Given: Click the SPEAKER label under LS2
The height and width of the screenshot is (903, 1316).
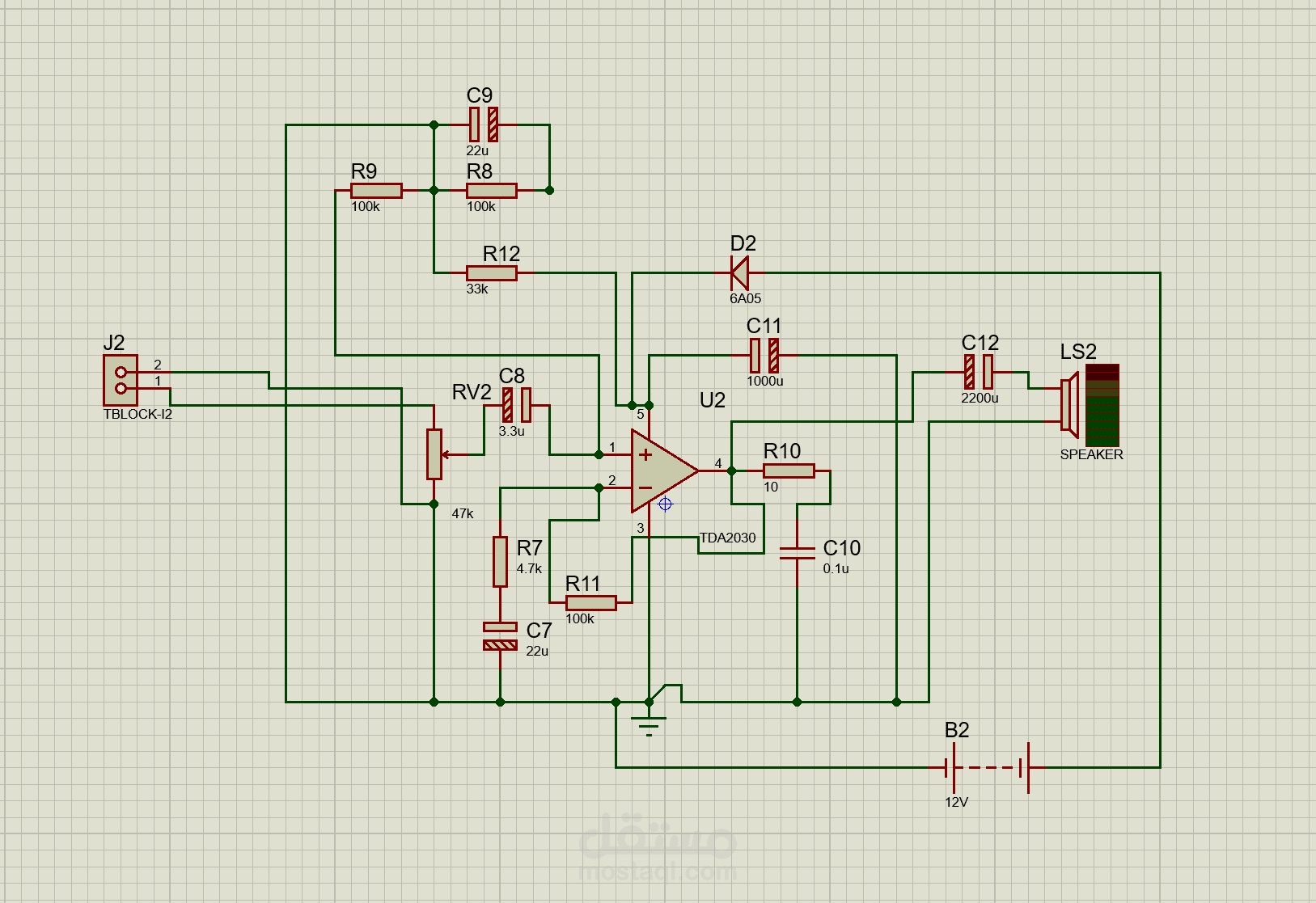Looking at the screenshot, I should [1092, 454].
